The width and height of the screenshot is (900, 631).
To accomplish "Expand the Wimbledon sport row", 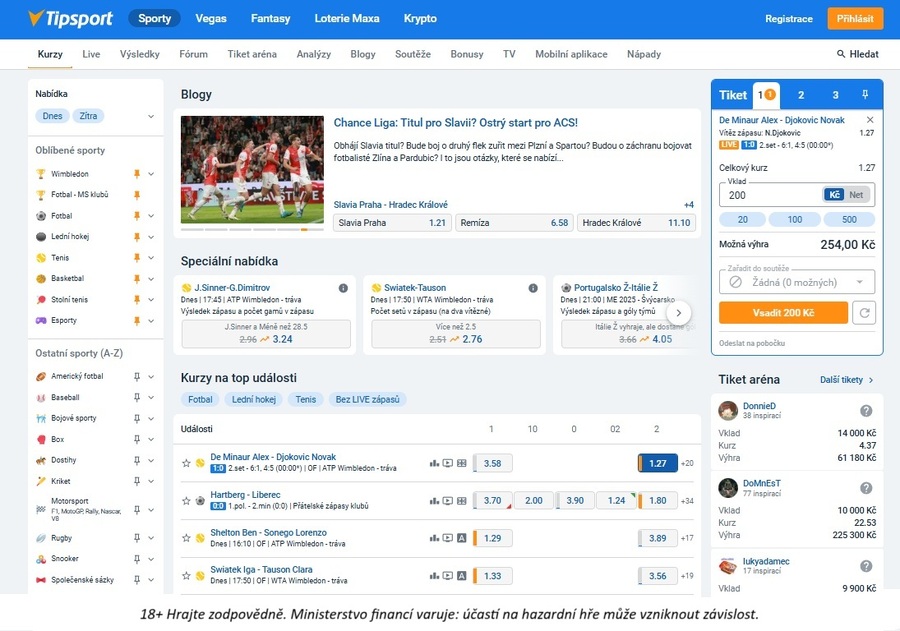I will (151, 174).
